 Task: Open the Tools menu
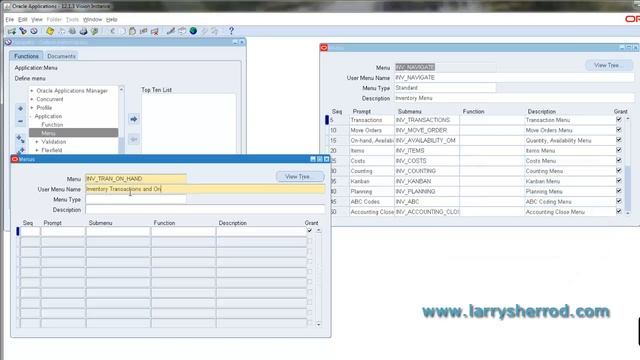(x=72, y=20)
